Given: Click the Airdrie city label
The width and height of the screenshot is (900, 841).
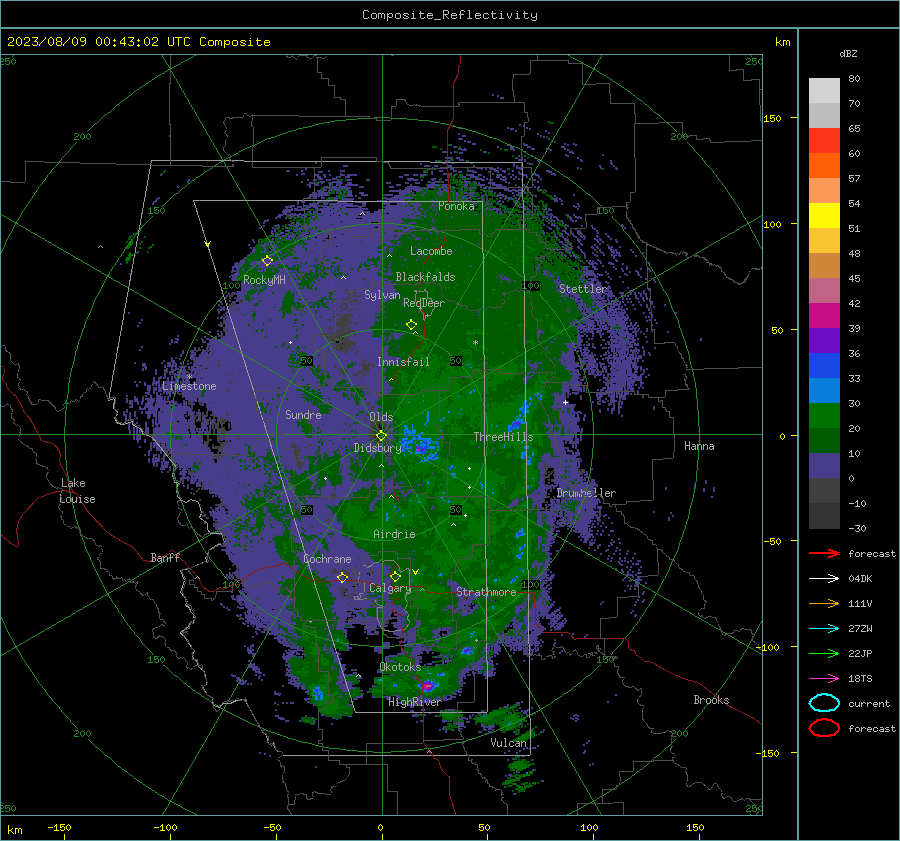Looking at the screenshot, I should [x=394, y=534].
